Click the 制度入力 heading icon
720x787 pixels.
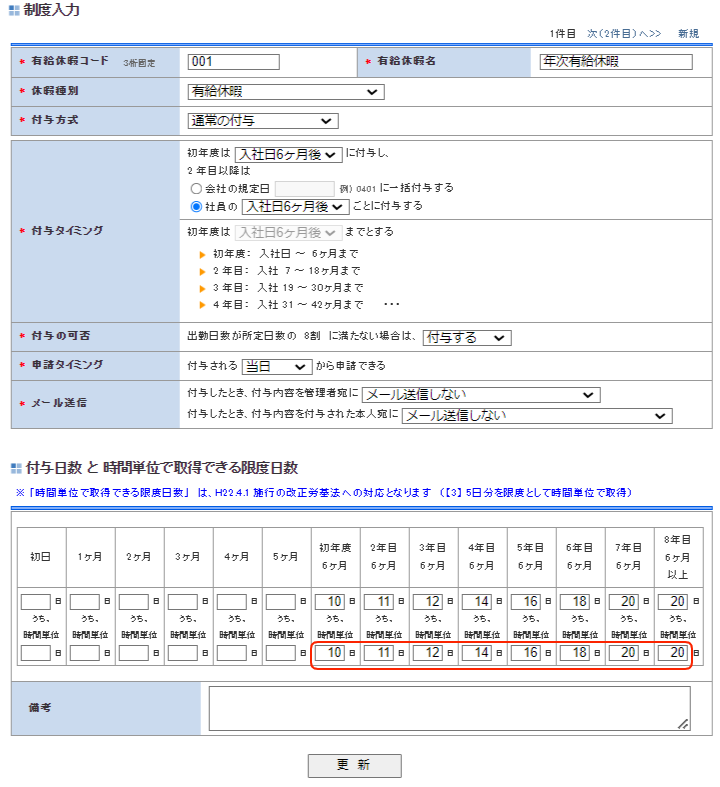[x=15, y=10]
